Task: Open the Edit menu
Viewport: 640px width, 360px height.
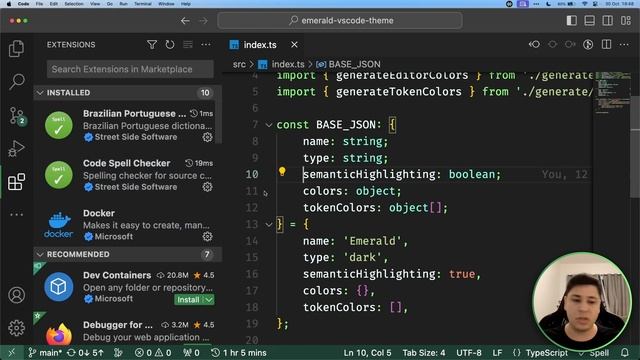Action: pyautogui.click(x=53, y=4)
